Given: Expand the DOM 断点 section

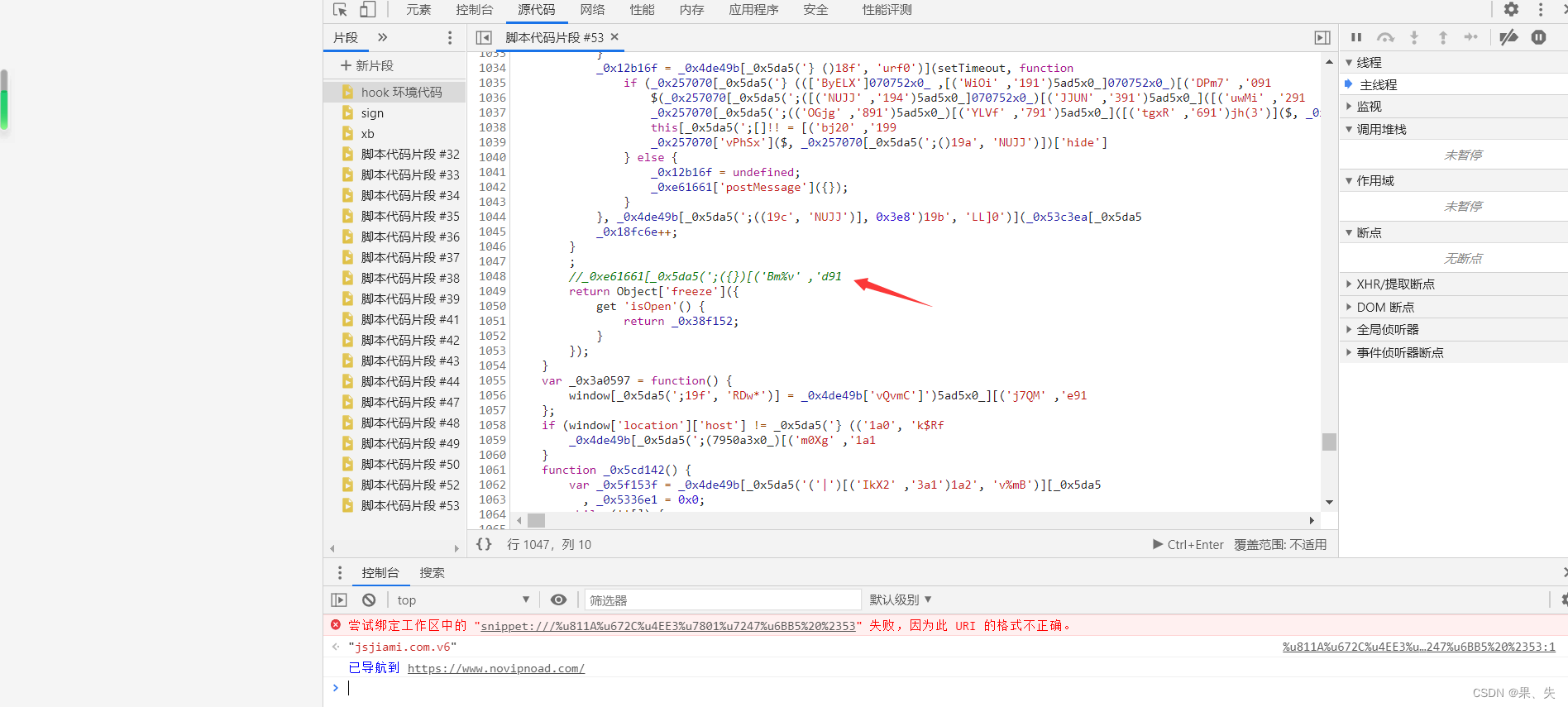Looking at the screenshot, I should pyautogui.click(x=1453, y=307).
